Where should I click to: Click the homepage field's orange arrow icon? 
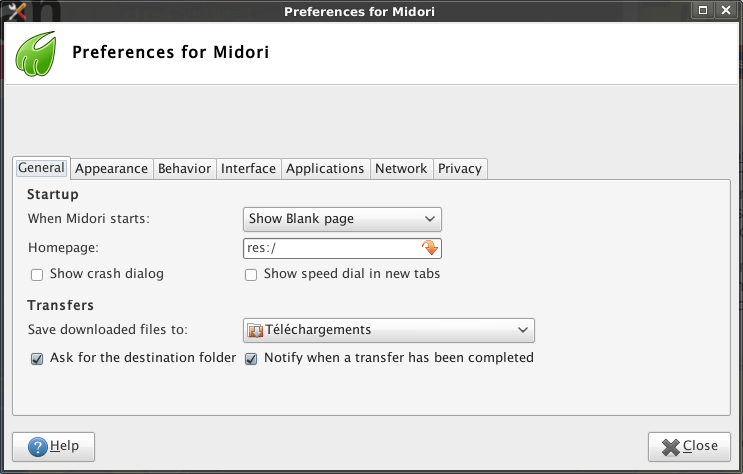[x=430, y=248]
